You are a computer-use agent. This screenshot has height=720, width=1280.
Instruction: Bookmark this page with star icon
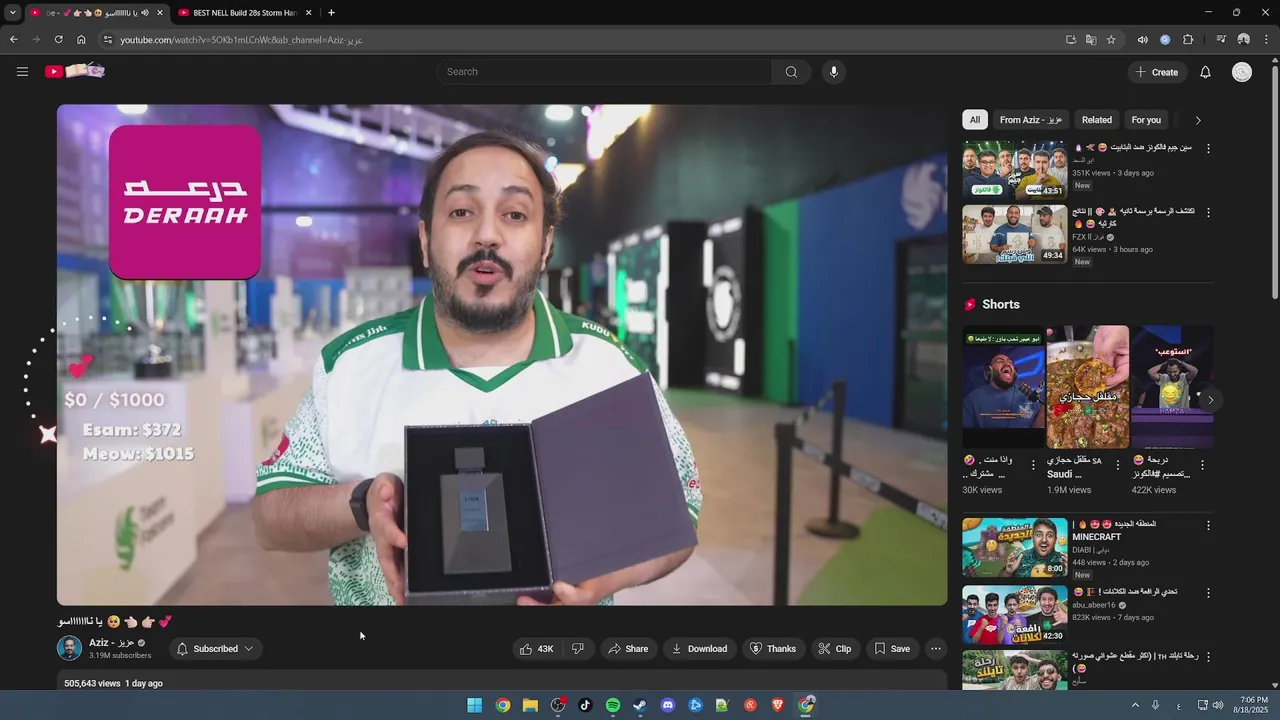pyautogui.click(x=1111, y=40)
